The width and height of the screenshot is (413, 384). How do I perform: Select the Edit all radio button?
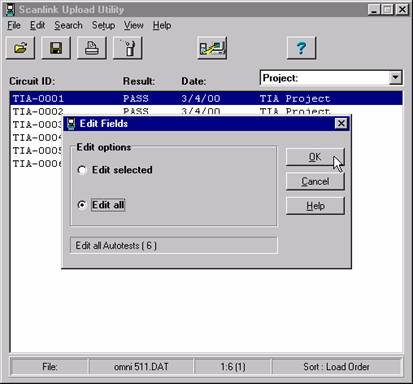[x=82, y=205]
